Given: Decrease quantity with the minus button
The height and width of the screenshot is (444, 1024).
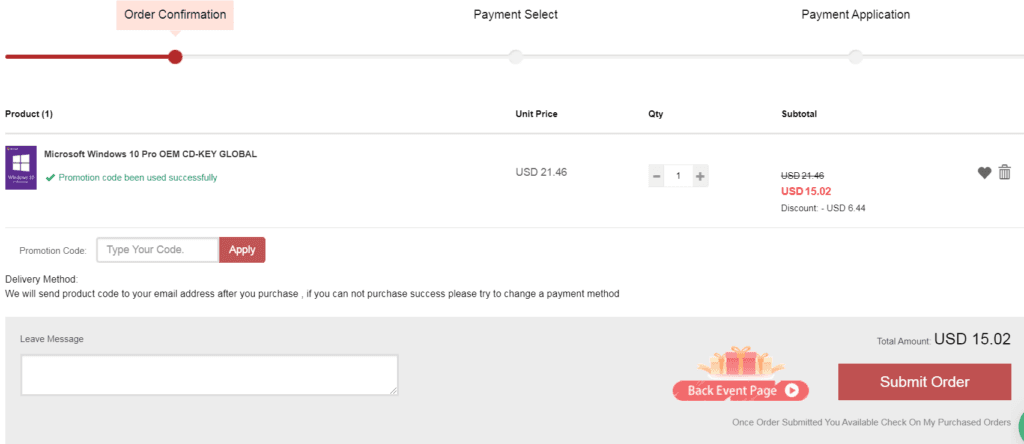Looking at the screenshot, I should pos(656,176).
